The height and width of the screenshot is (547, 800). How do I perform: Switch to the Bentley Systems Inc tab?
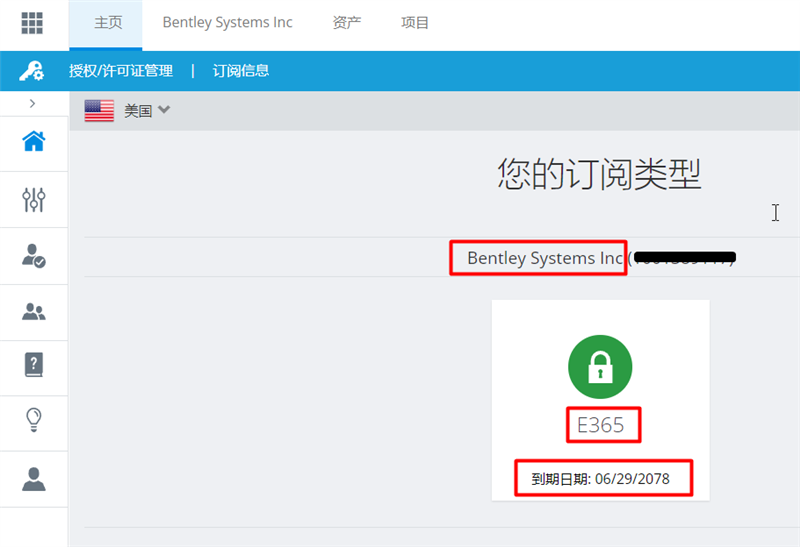[228, 22]
